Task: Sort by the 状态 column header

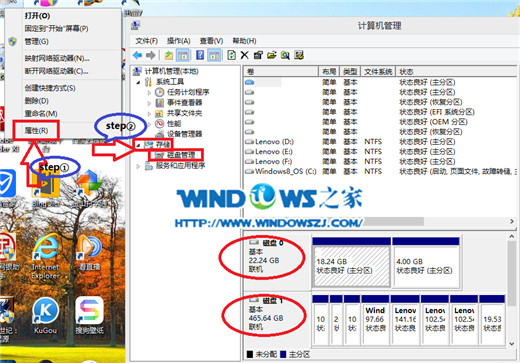Action: (456, 71)
